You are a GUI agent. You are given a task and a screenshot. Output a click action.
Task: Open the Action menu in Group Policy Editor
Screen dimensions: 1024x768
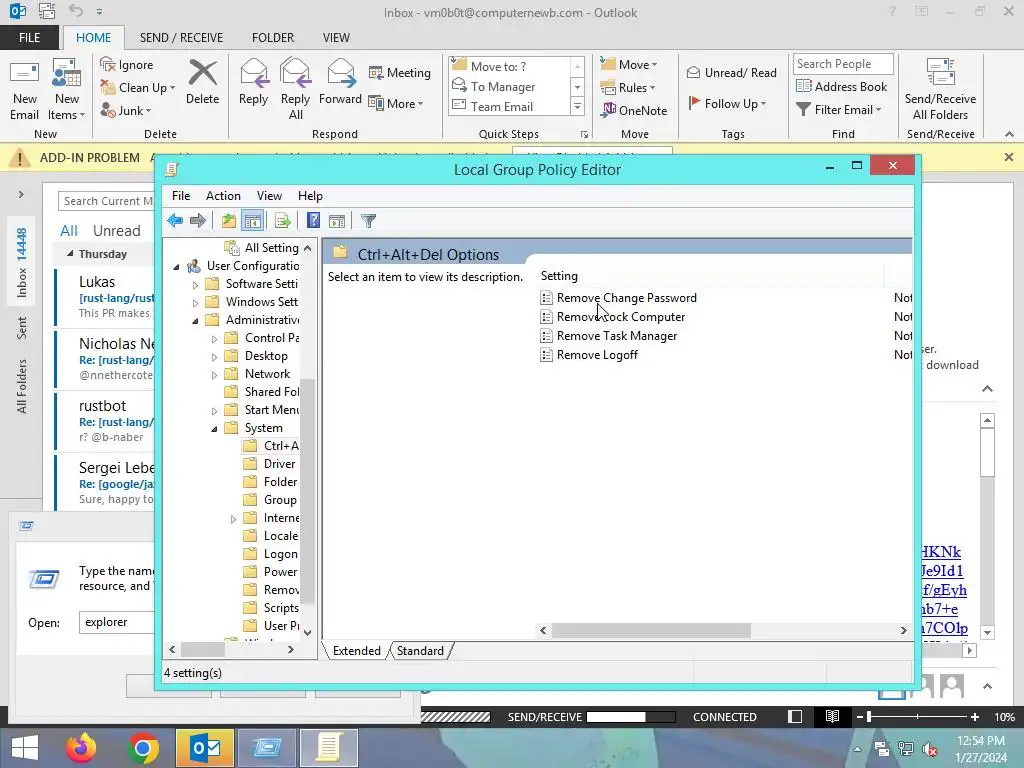(223, 196)
